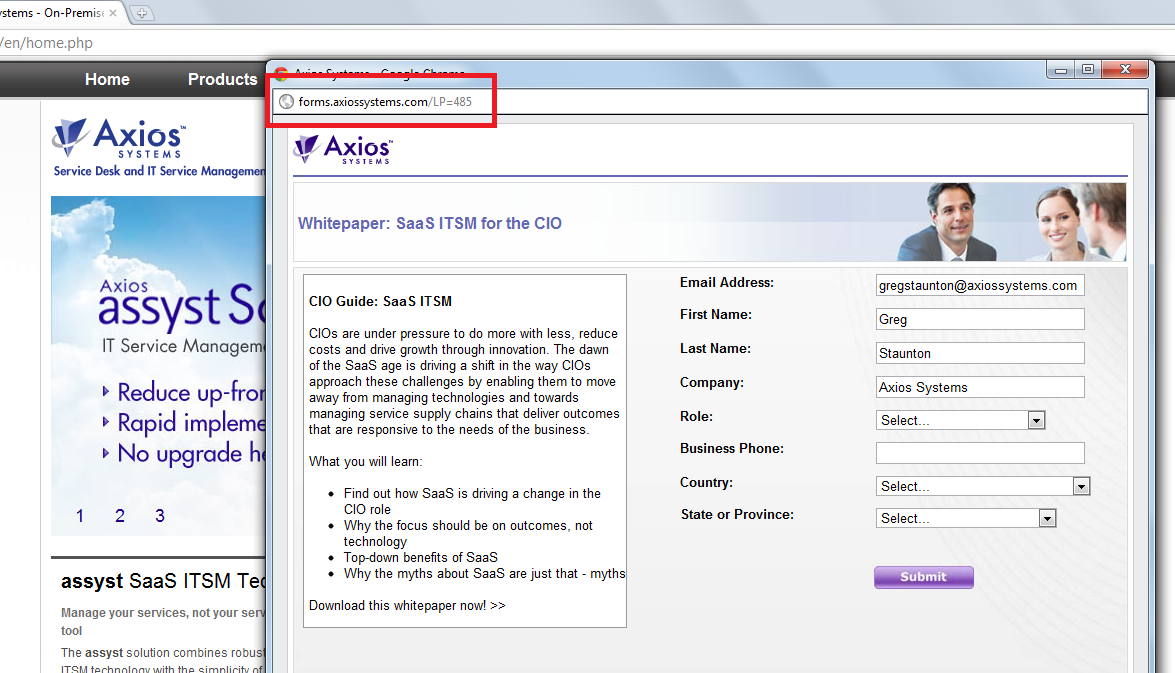1175x673 pixels.
Task: Click 'What you will learn:' text
Action: [366, 462]
